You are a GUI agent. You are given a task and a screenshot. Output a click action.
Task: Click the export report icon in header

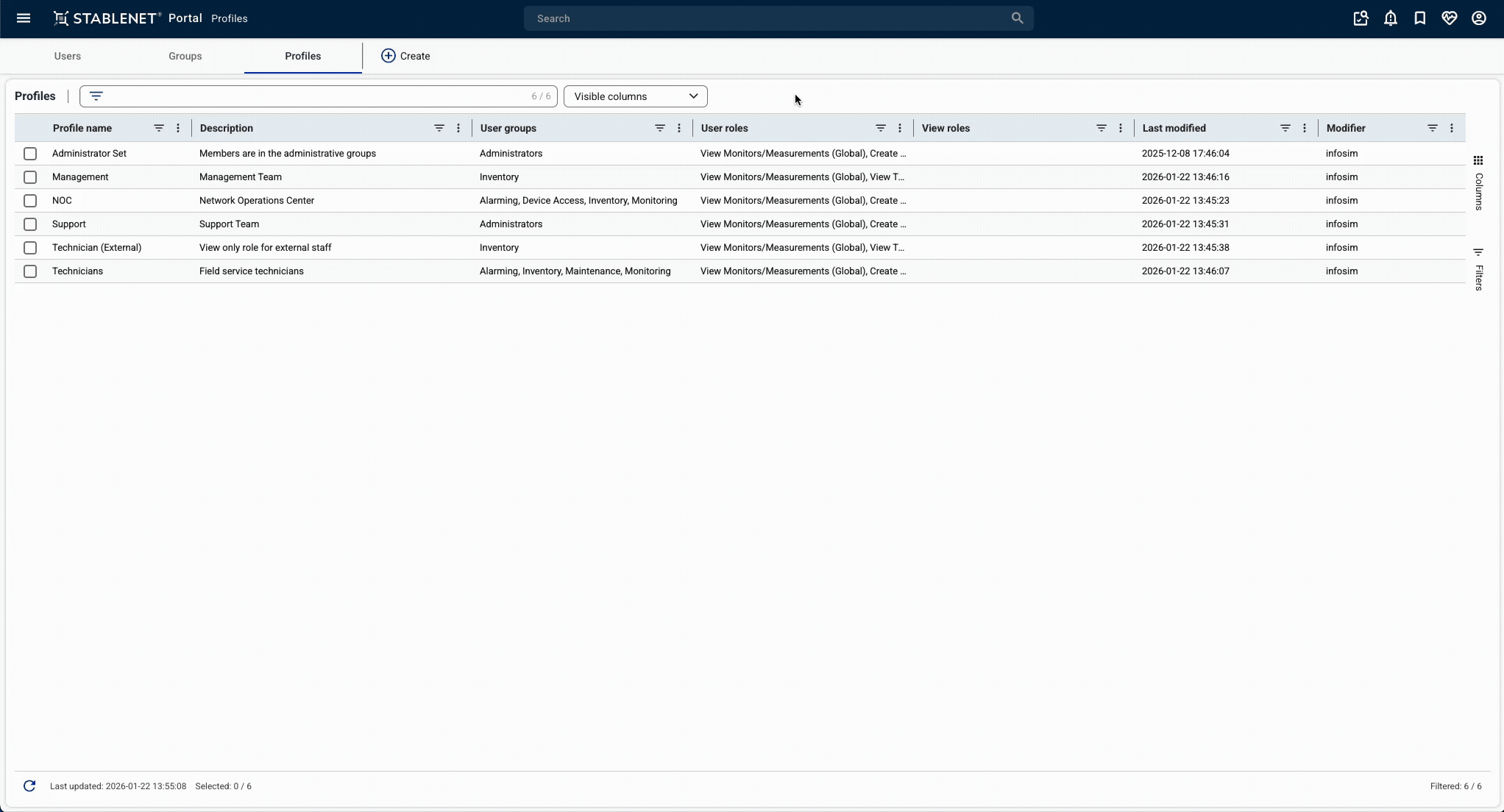click(1361, 18)
